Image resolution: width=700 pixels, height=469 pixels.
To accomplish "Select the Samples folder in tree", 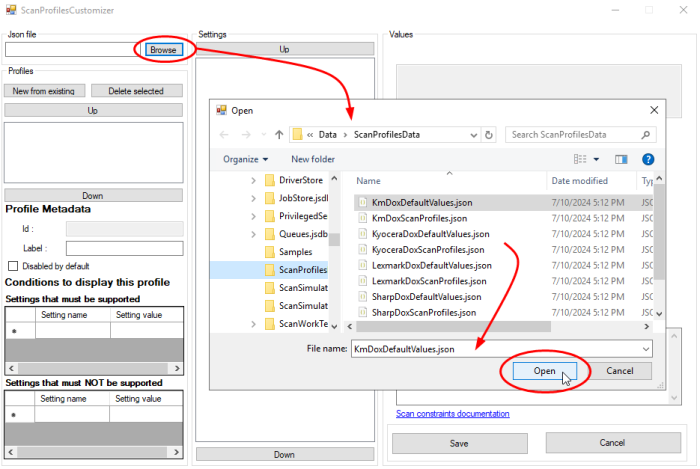I will point(295,251).
